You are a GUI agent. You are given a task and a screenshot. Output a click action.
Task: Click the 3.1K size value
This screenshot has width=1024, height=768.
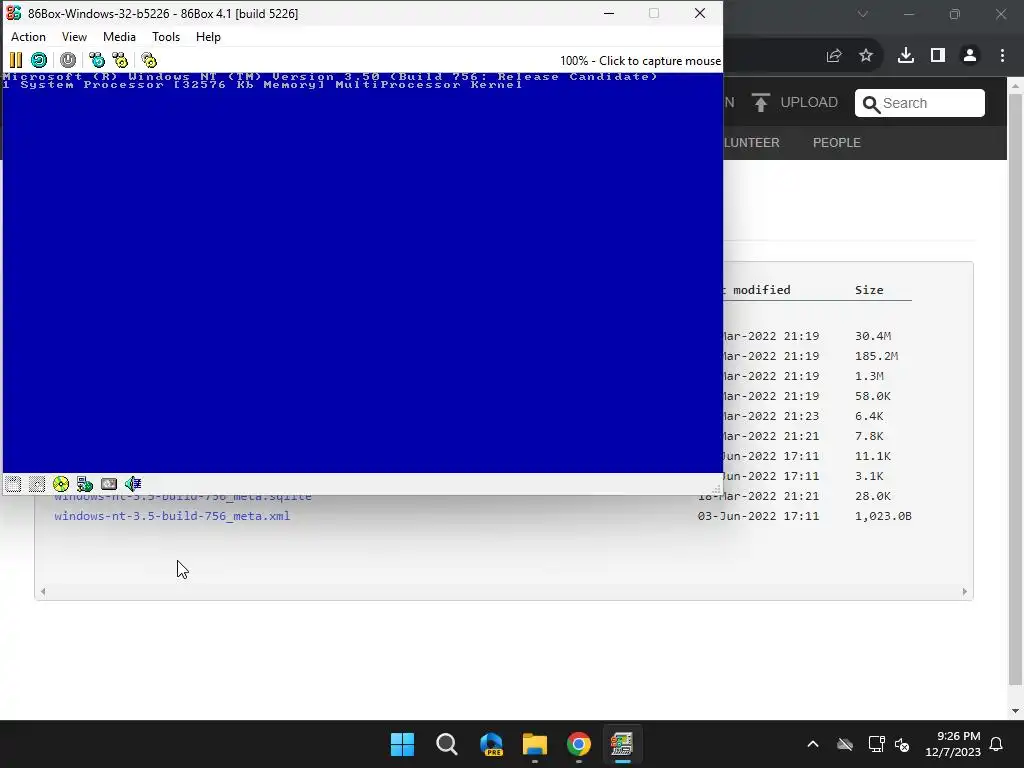point(869,476)
